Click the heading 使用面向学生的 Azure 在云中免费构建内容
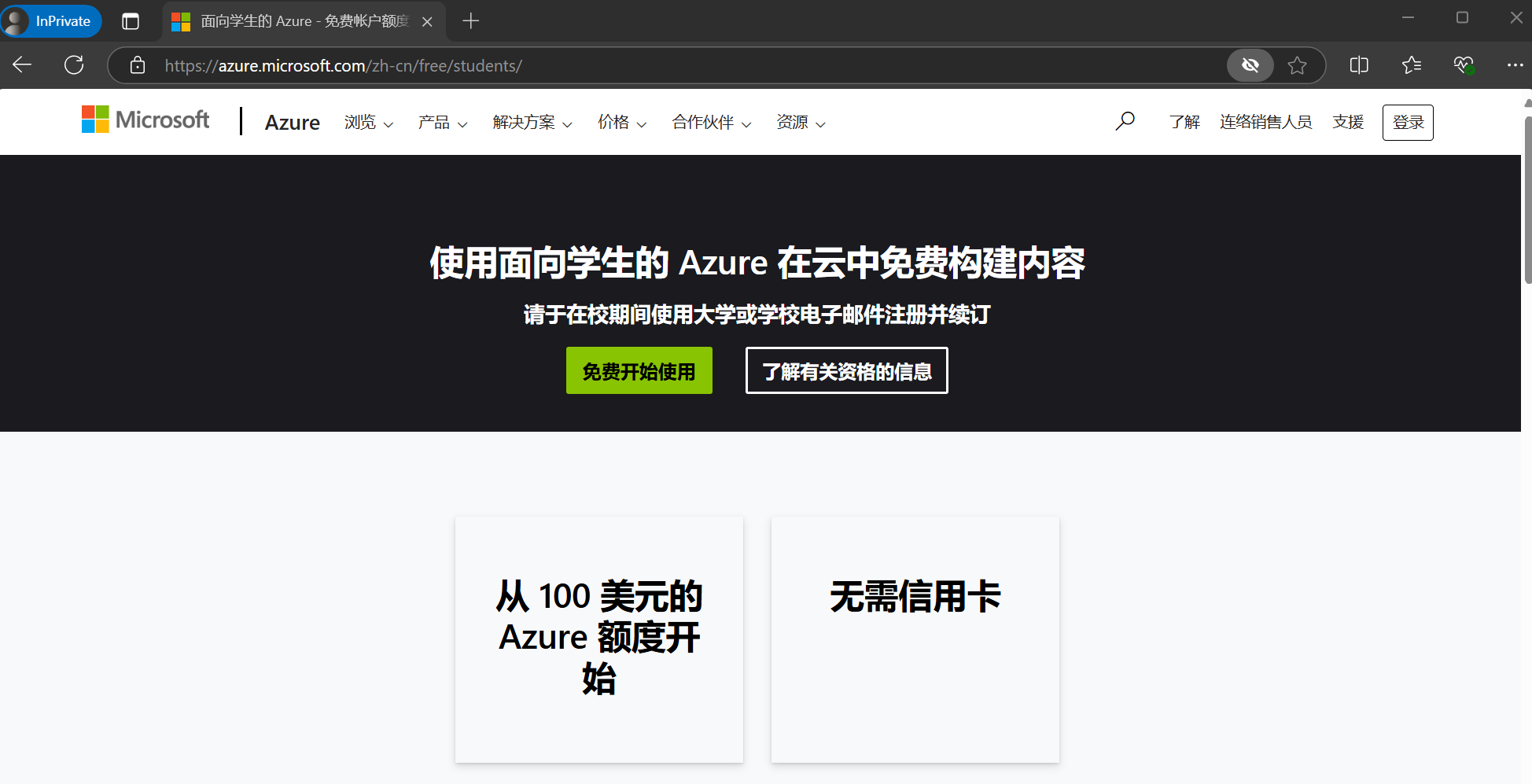 (757, 263)
